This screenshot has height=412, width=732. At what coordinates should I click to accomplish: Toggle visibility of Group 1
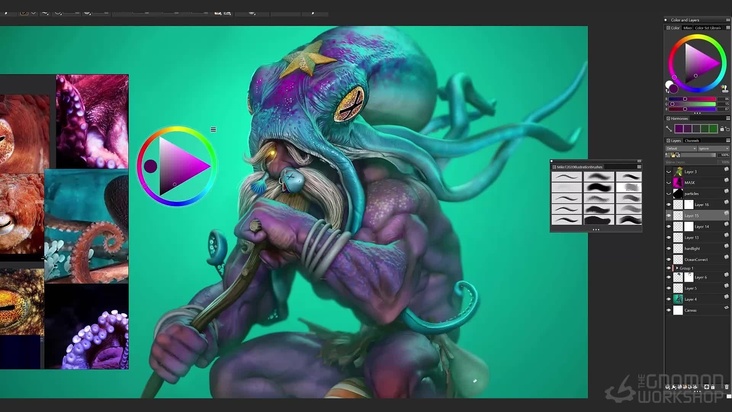[x=669, y=268]
